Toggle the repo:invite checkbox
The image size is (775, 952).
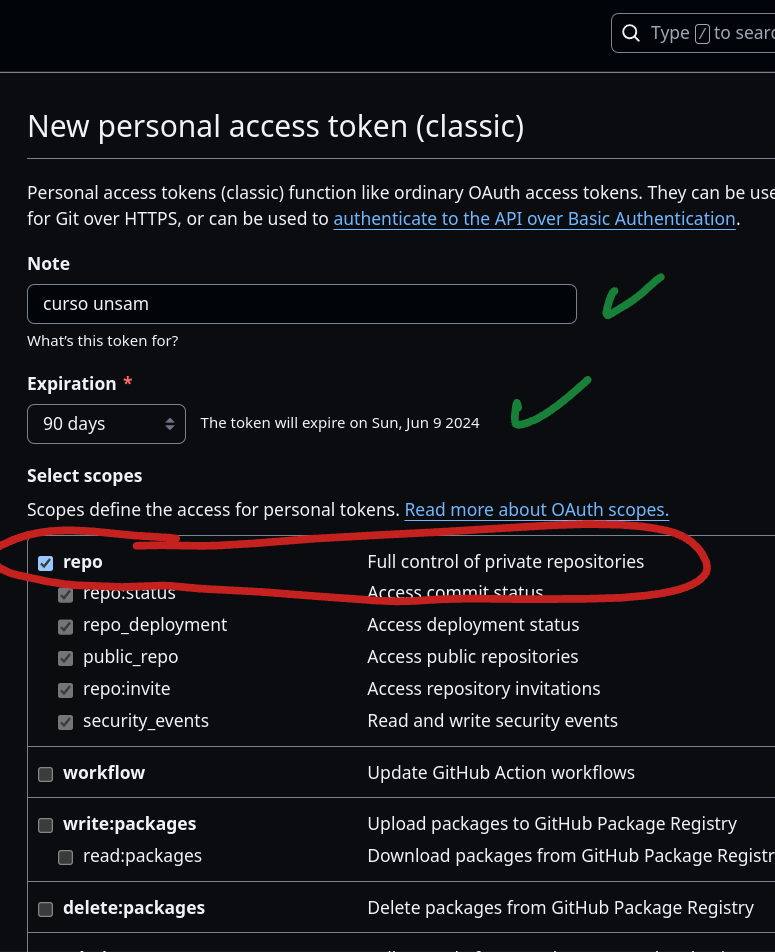pos(65,690)
